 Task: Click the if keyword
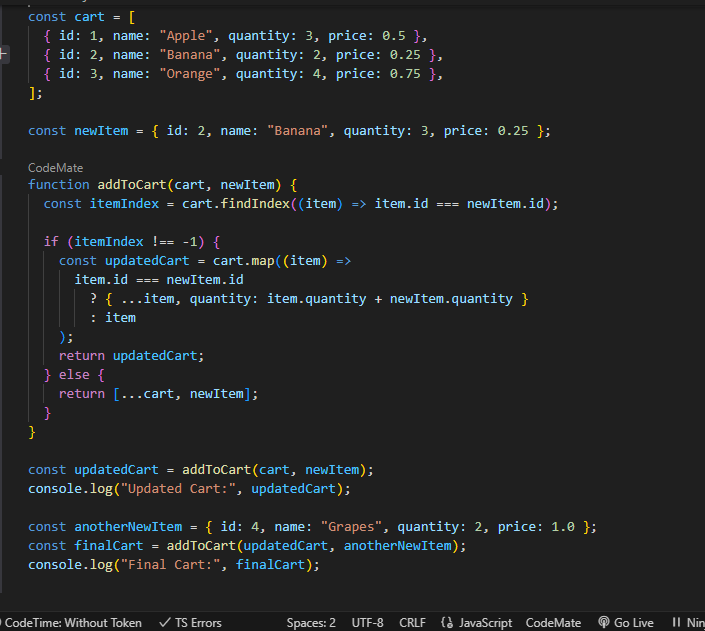(x=51, y=242)
